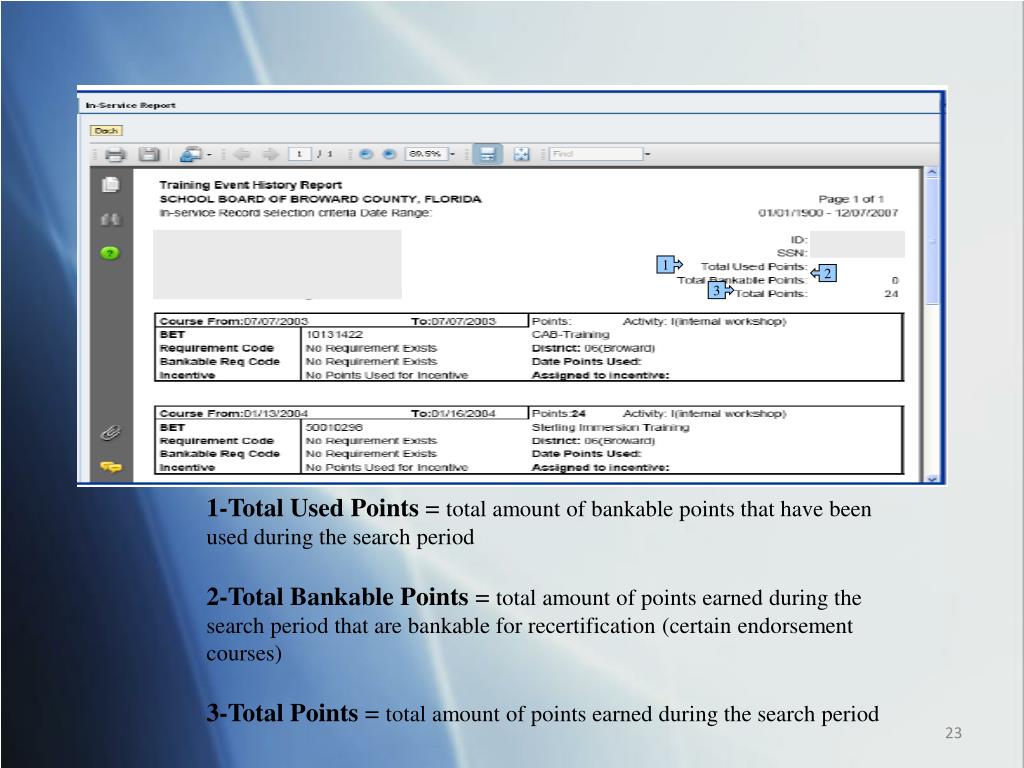Click the "Page 1 of 1" text

851,199
